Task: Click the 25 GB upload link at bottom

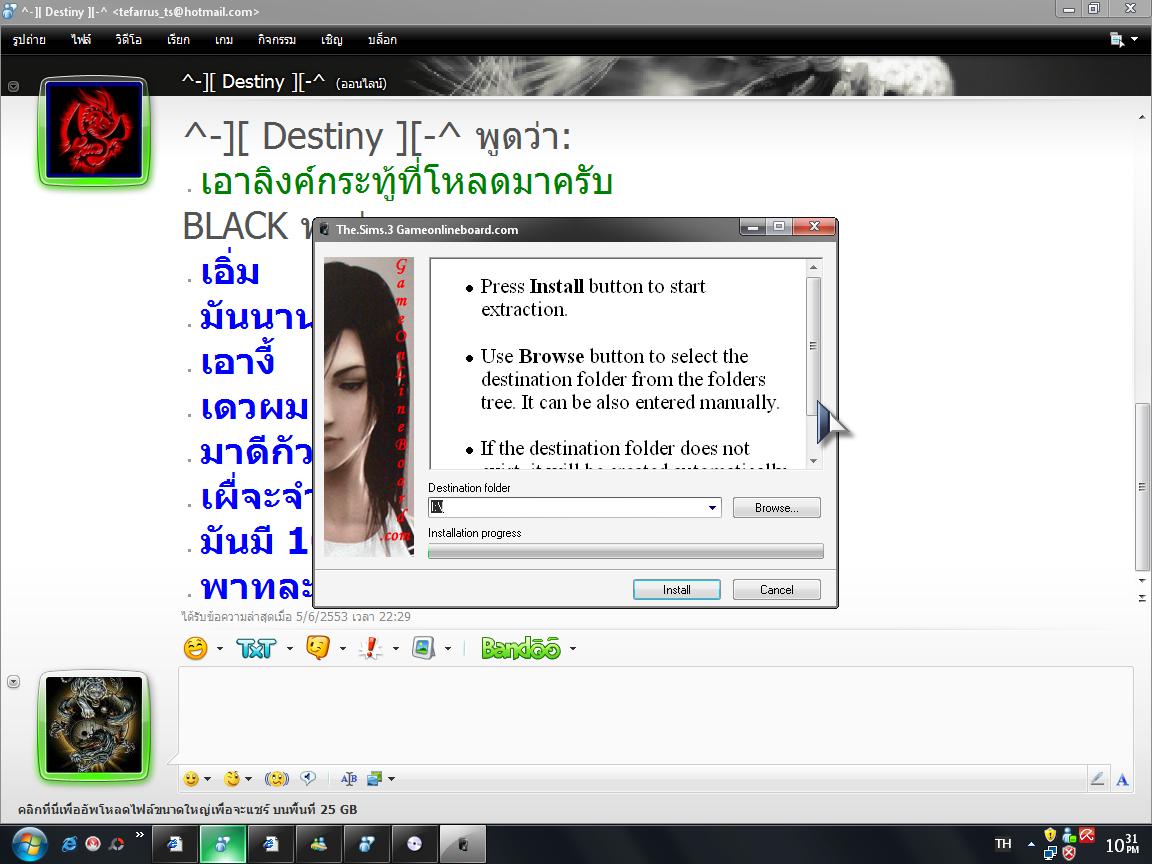Action: pos(187,810)
